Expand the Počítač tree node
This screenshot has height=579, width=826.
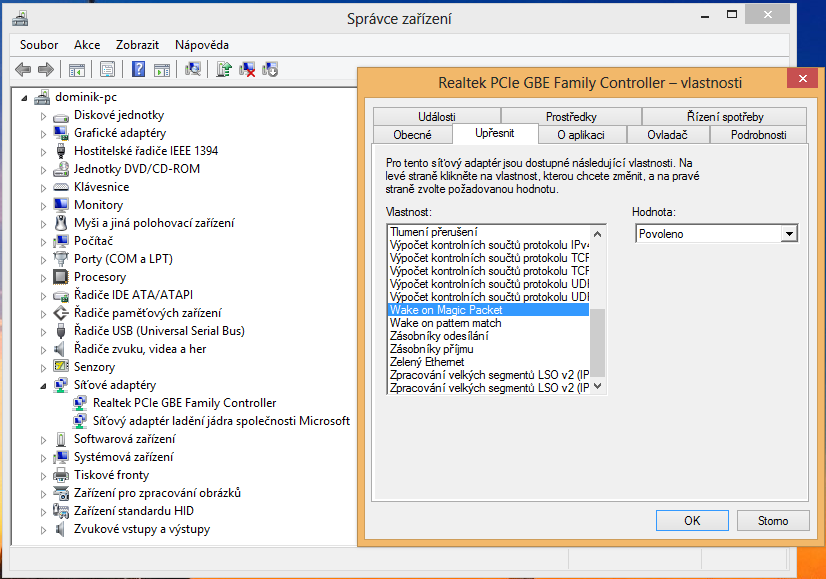pyautogui.click(x=43, y=242)
